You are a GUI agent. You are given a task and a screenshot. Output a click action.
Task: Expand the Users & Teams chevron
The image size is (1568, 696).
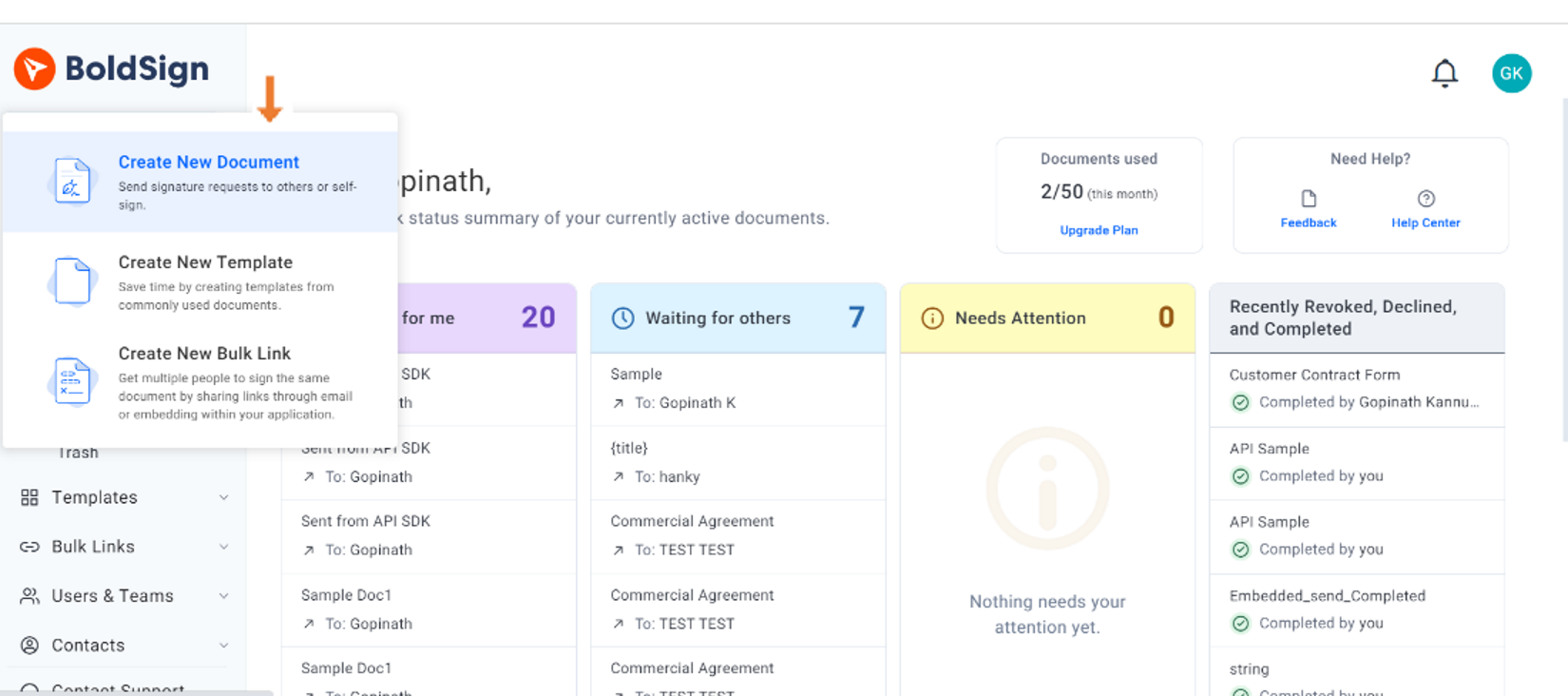point(223,596)
